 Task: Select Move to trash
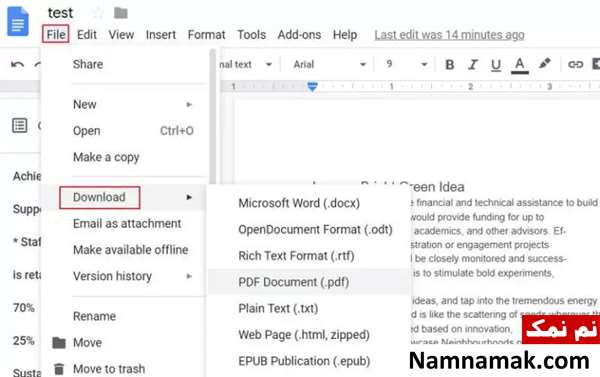click(x=124, y=369)
